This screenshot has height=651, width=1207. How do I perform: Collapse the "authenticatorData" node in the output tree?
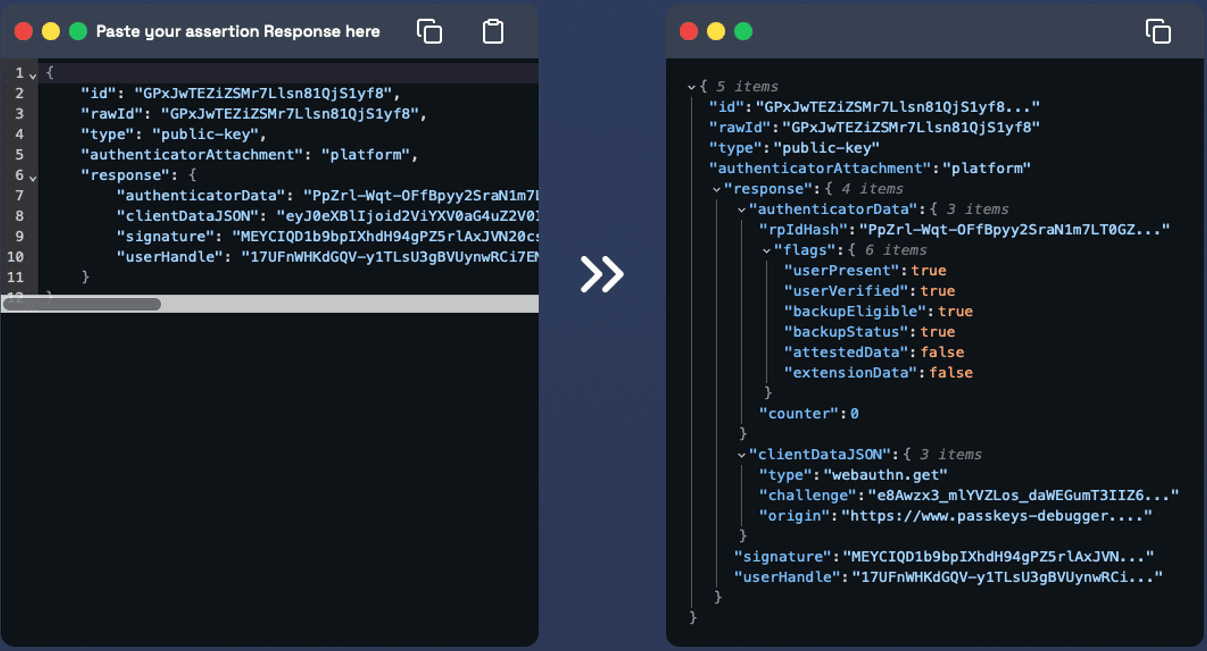click(x=741, y=210)
